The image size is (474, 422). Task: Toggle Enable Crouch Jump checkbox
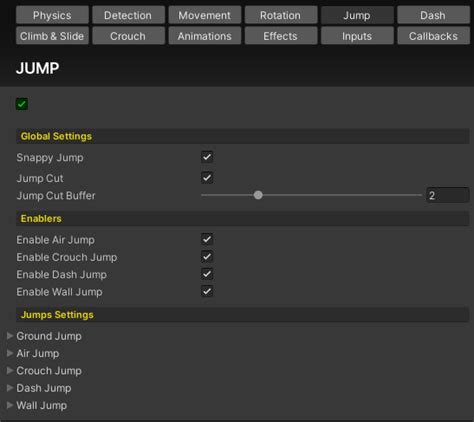(207, 256)
